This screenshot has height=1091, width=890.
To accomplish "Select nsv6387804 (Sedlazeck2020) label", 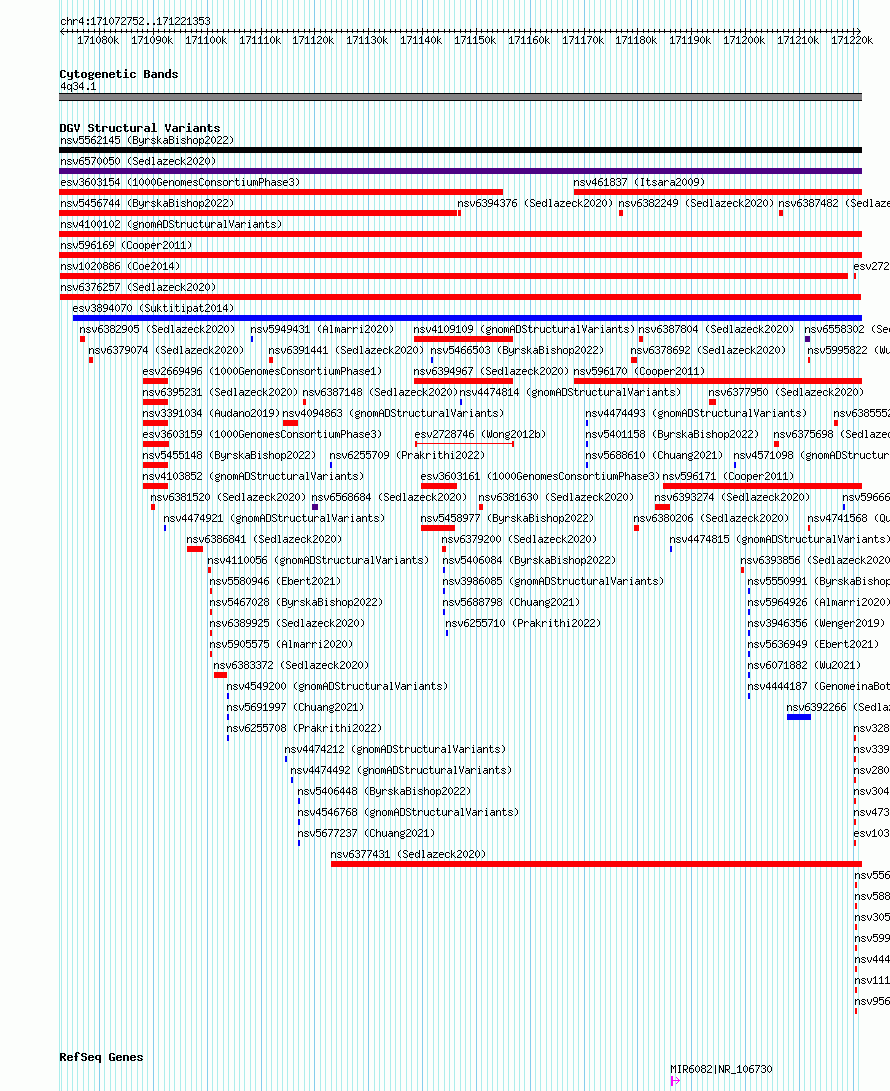I will 717,329.
